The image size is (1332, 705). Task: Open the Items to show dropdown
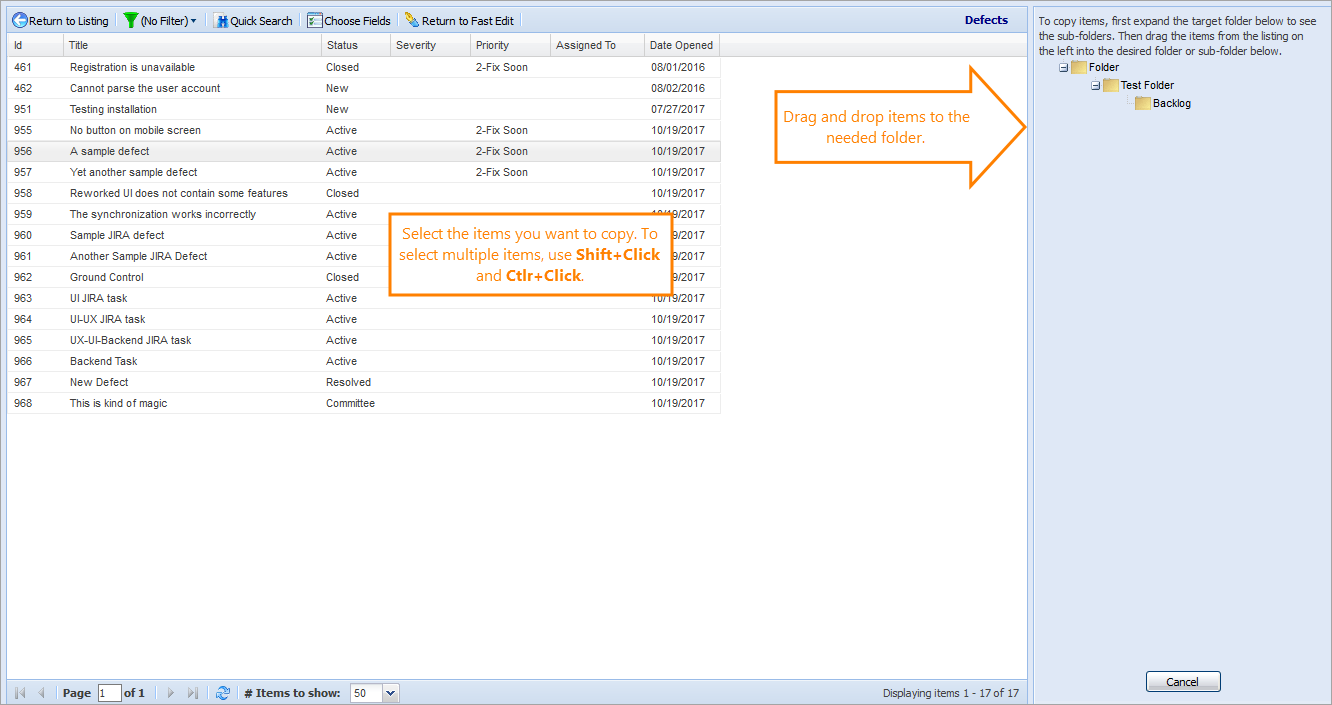click(390, 693)
